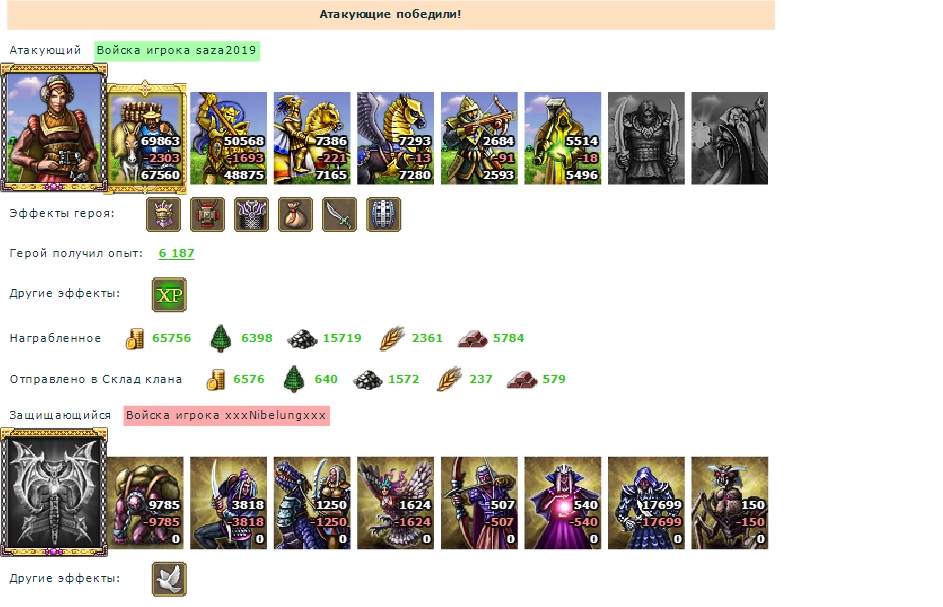Click the red chest armor effect icon
The image size is (943, 607).
click(207, 214)
